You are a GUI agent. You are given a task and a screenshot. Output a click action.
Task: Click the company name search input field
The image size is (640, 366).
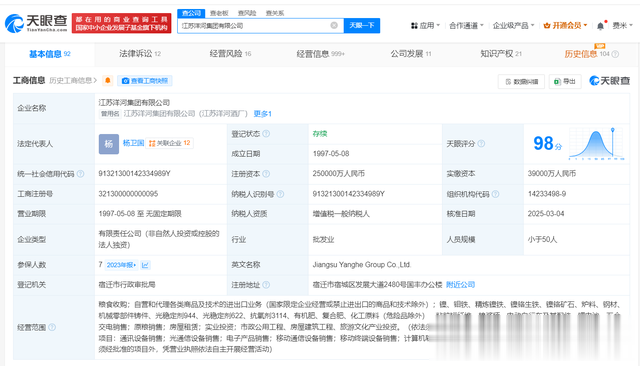point(254,26)
